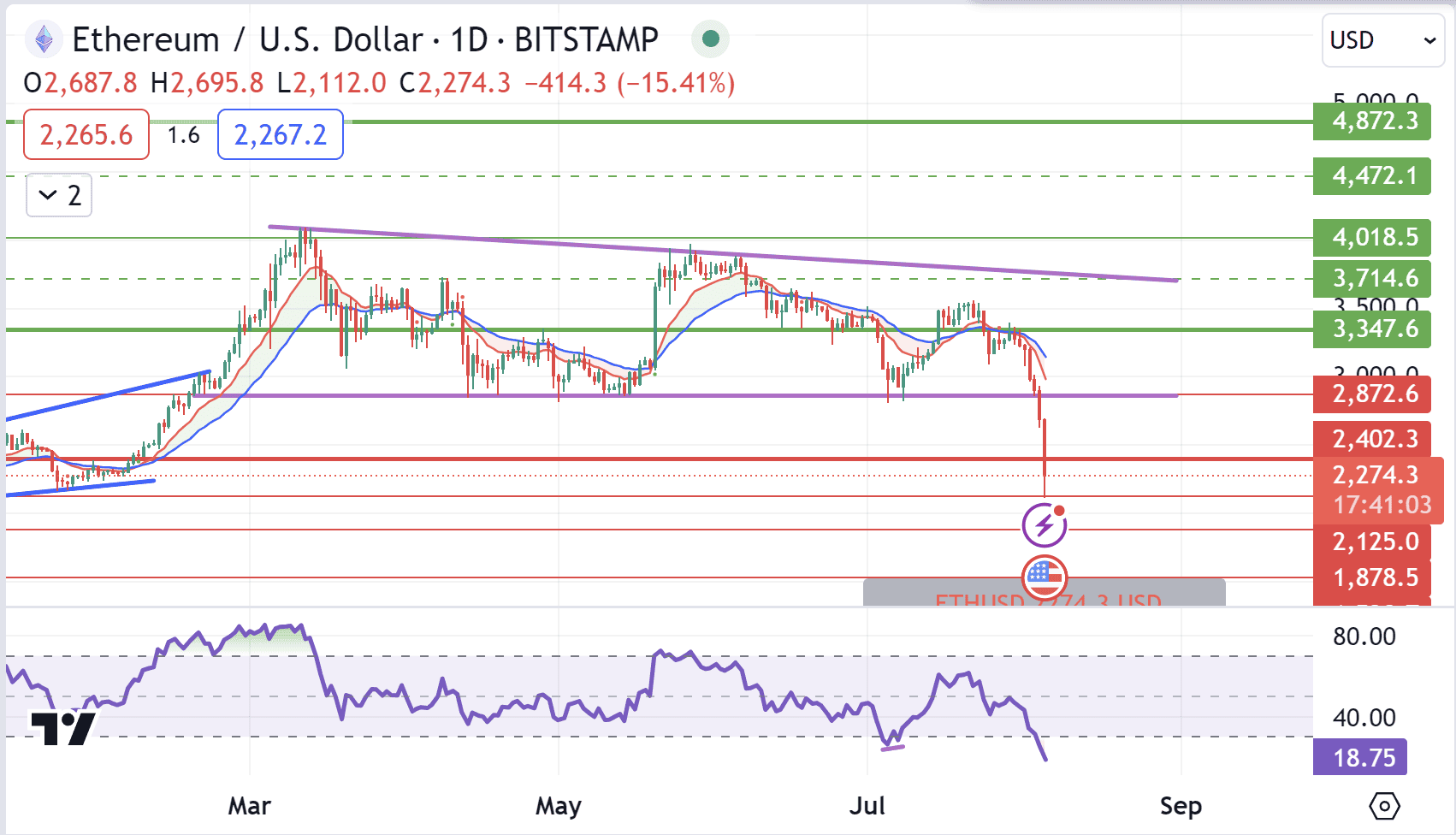Click the US flag economic event icon
The height and width of the screenshot is (835, 1456).
(x=1045, y=576)
